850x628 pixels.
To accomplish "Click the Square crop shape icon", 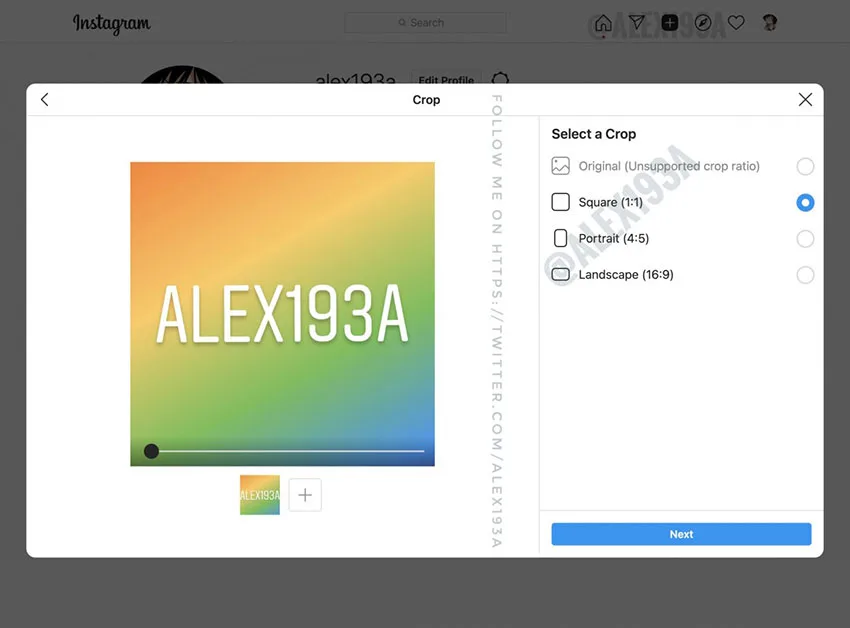I will point(561,202).
